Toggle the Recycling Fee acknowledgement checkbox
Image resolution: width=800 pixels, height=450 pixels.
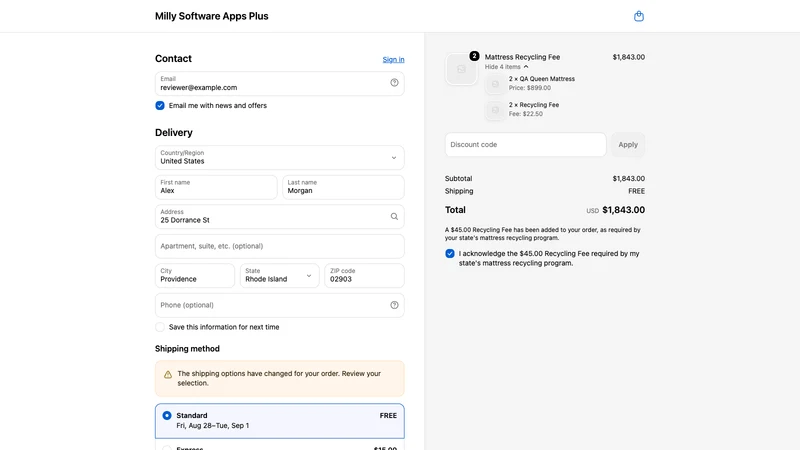point(449,254)
